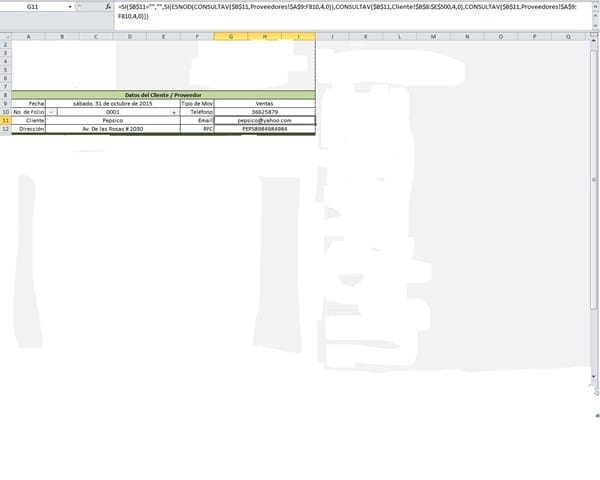Screen dimensions: 600x480
Task: Click the 'Email' label cell
Action: click(197, 121)
